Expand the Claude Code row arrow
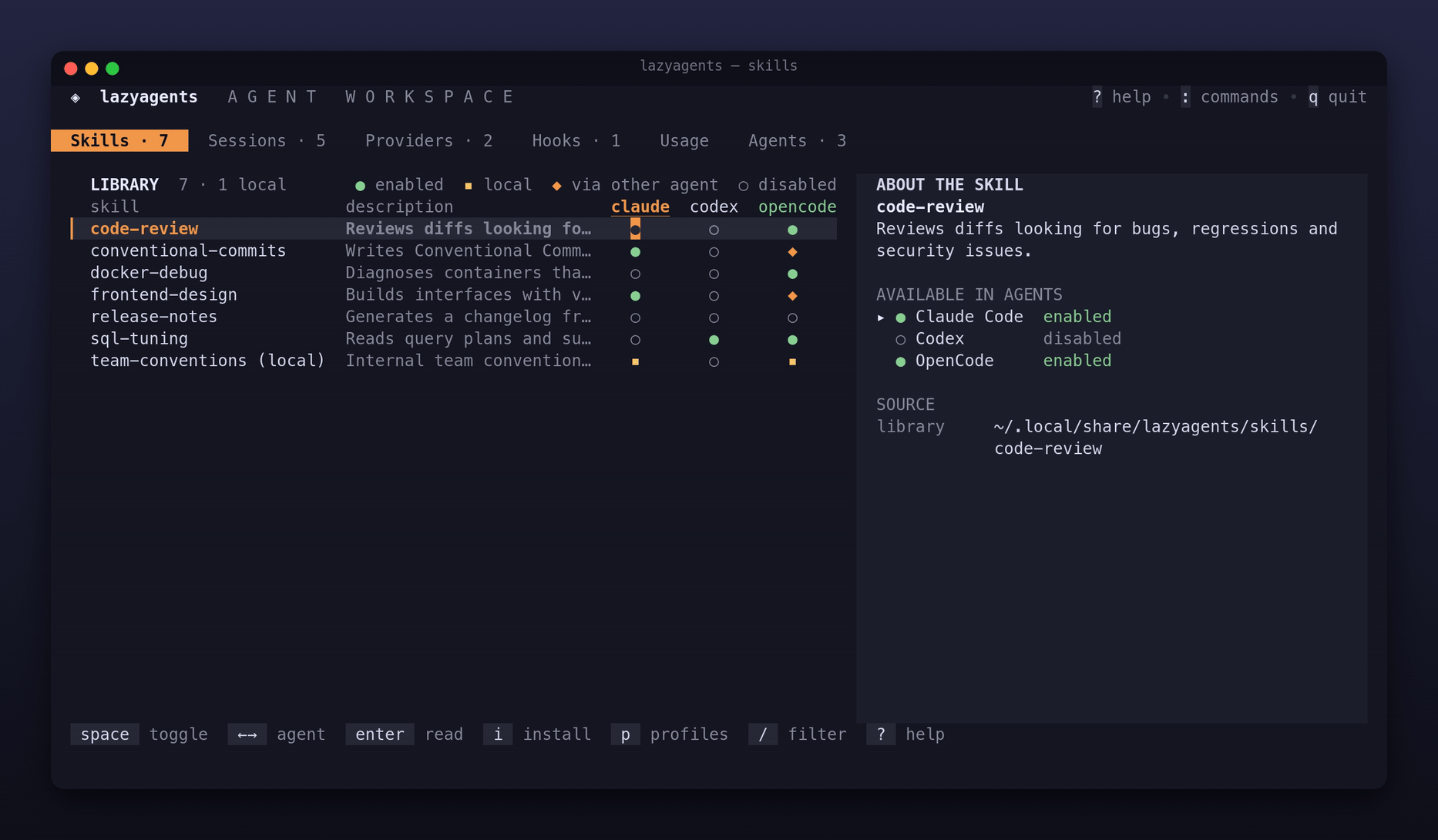Image resolution: width=1438 pixels, height=840 pixels. click(881, 318)
